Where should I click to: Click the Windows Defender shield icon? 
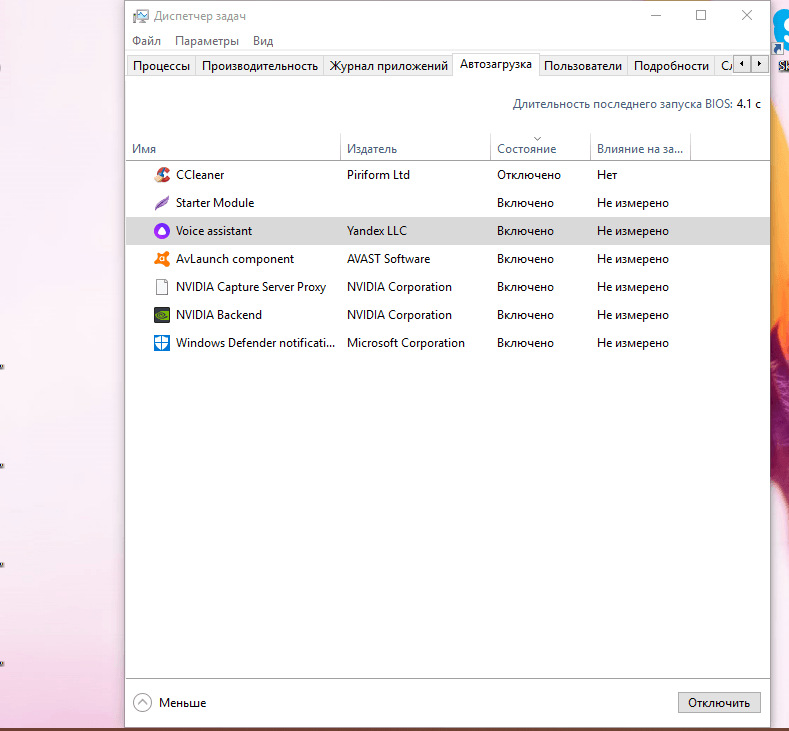(162, 343)
